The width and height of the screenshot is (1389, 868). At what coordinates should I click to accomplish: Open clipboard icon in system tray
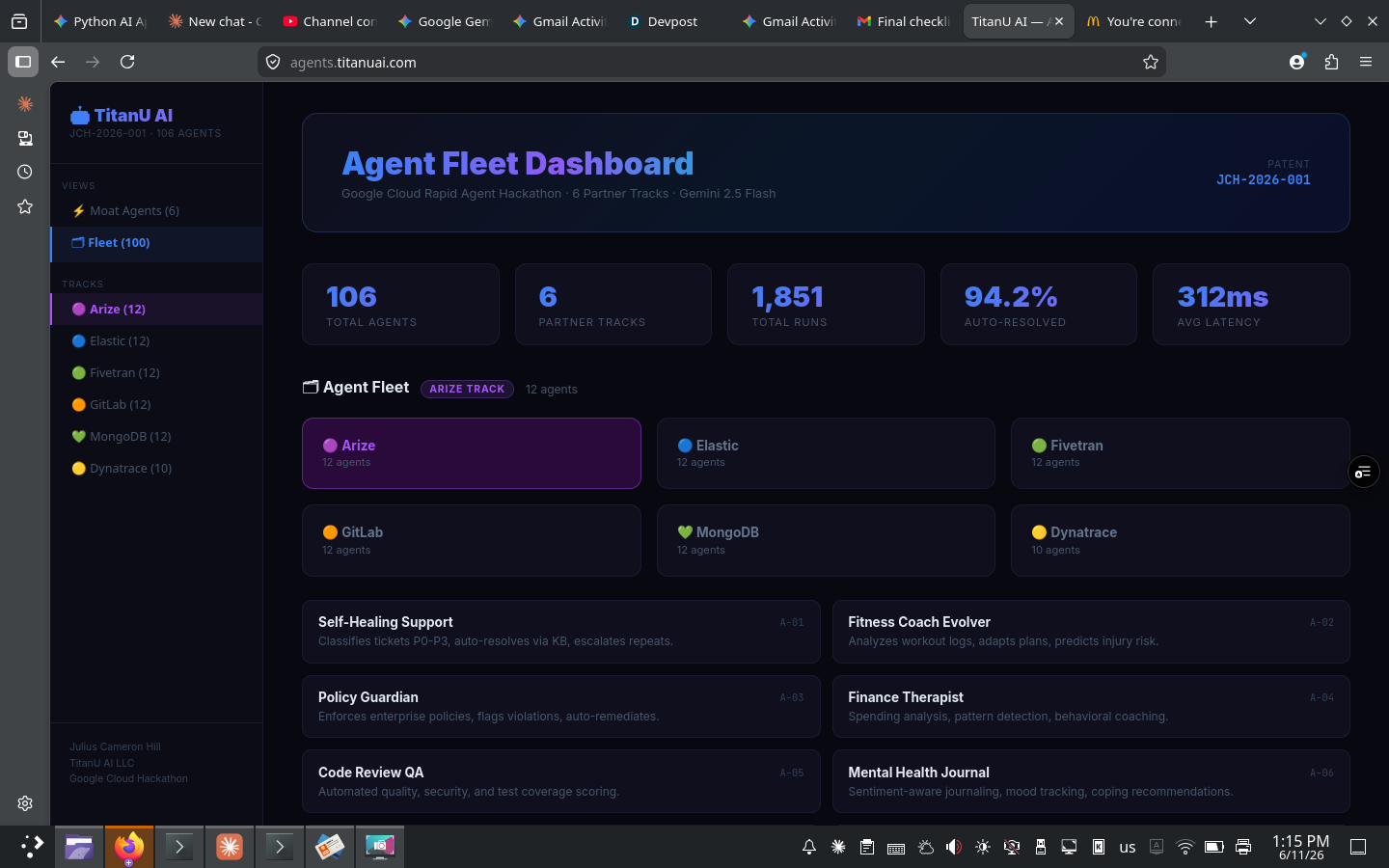[x=867, y=847]
